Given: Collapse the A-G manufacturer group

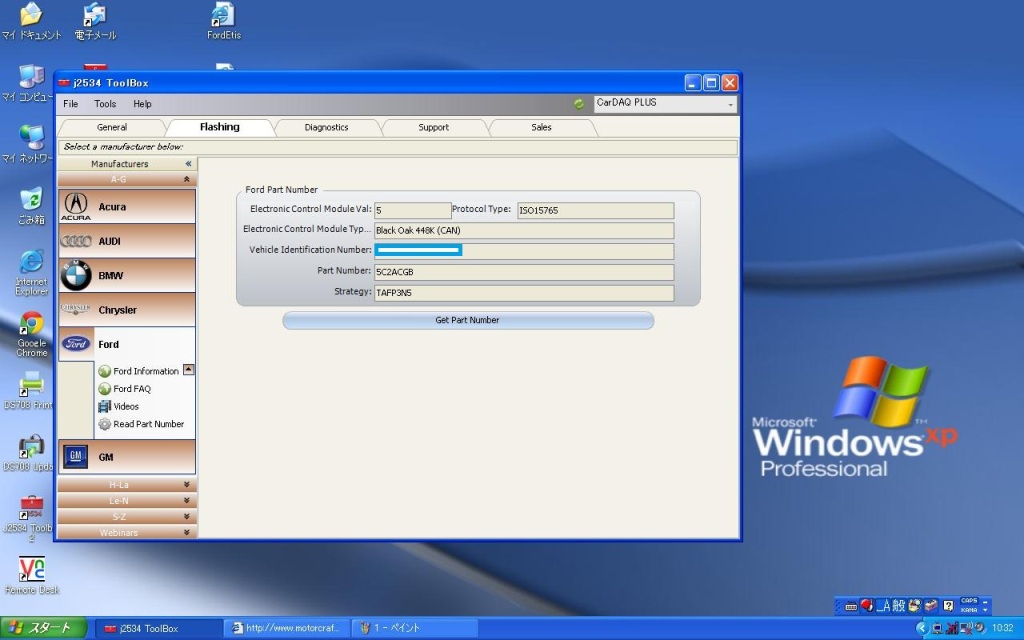Looking at the screenshot, I should tap(187, 179).
